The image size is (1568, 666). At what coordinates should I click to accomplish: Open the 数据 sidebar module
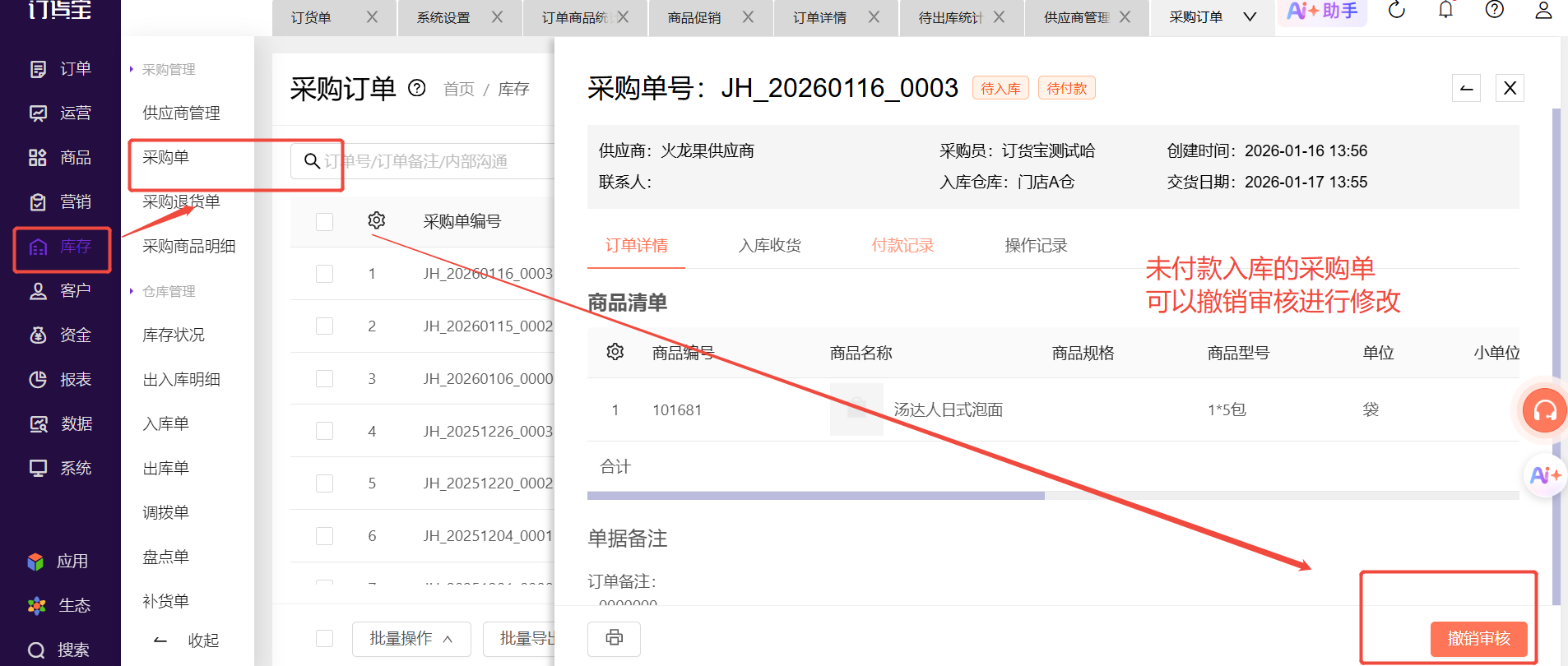59,424
